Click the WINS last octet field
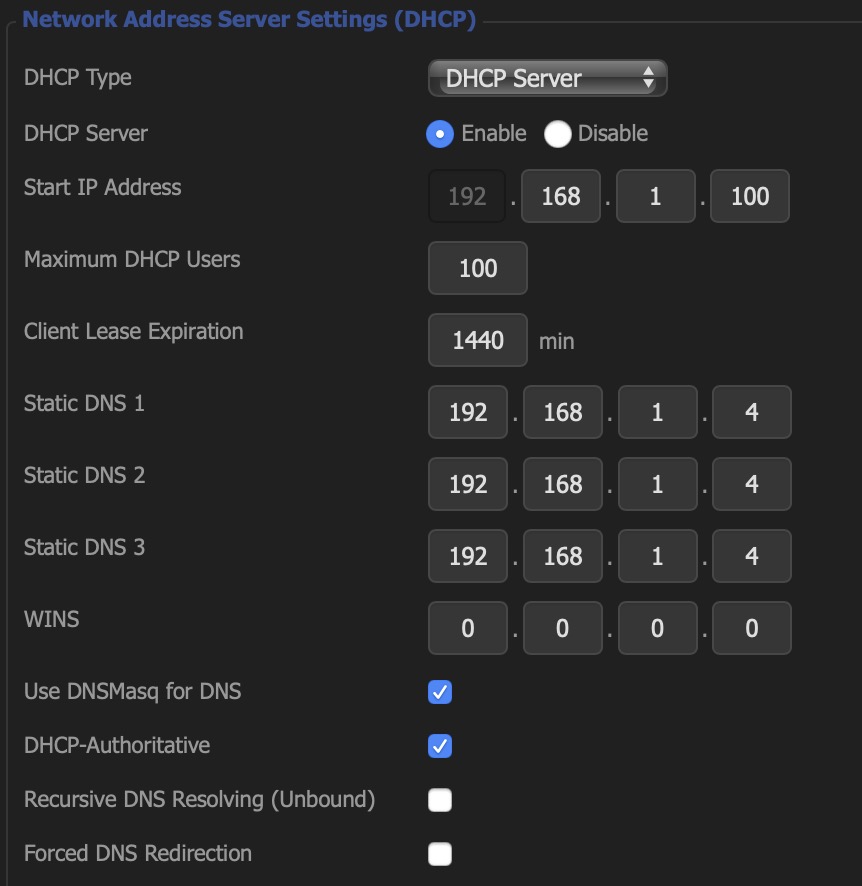 pos(752,628)
